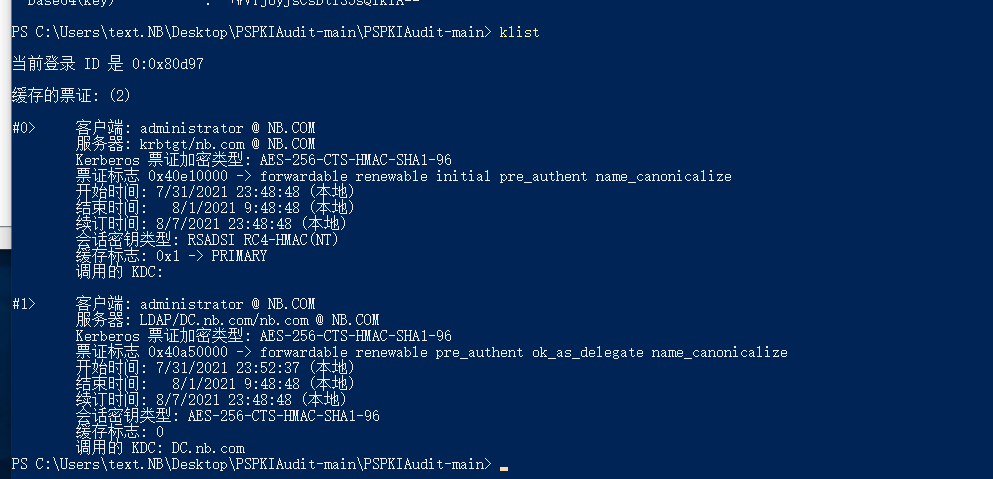
Task: Click the initial flag in ticket #0
Action: pyautogui.click(x=463, y=176)
